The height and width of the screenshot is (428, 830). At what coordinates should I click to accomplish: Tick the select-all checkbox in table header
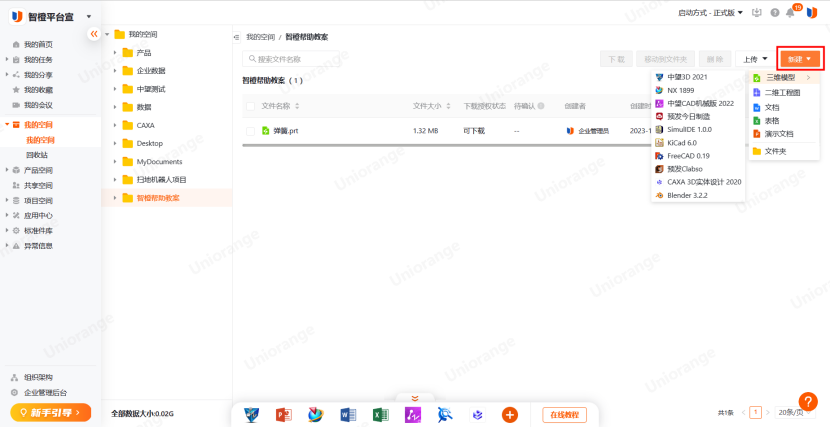251,106
